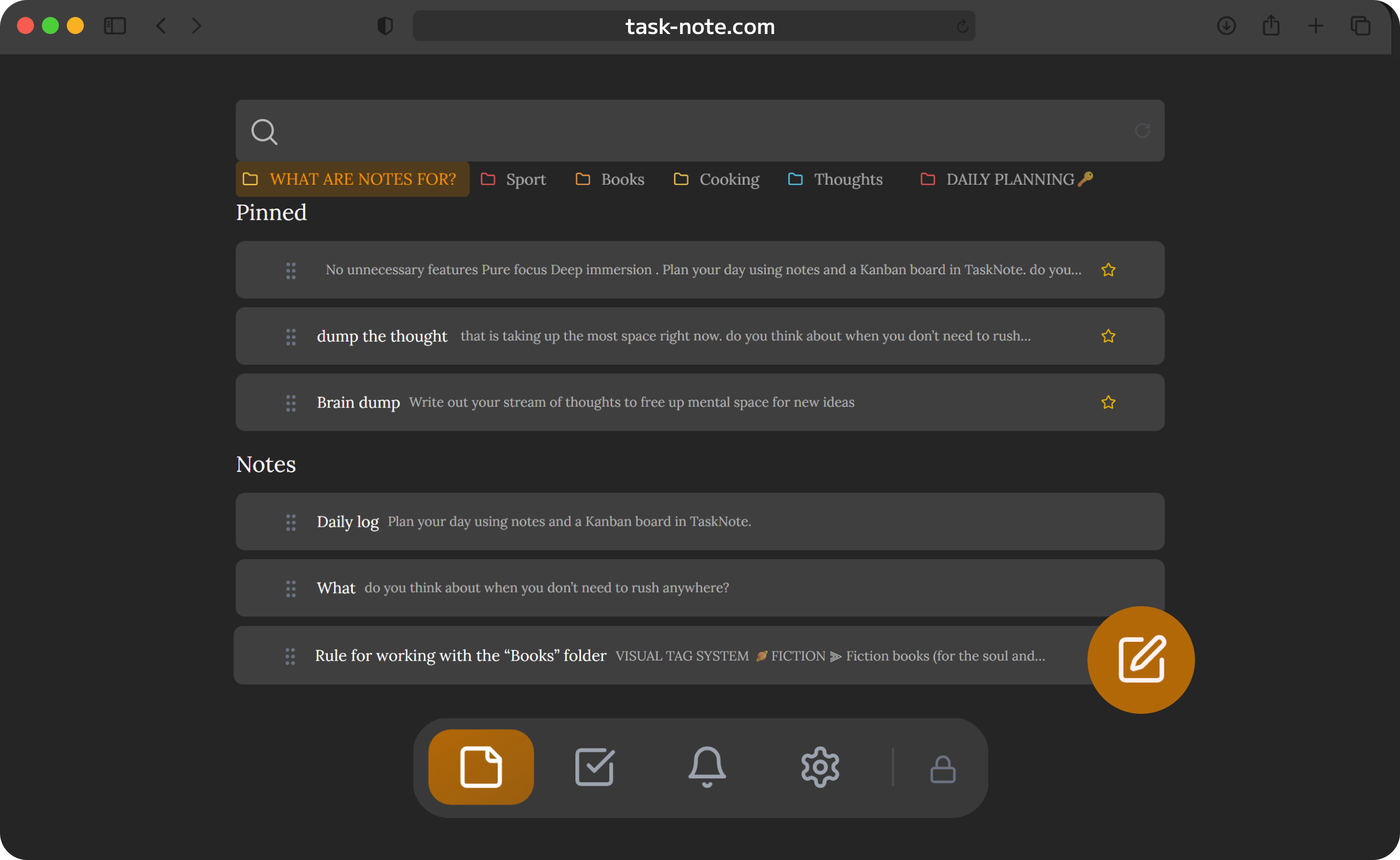Screen dimensions: 1400x860
Task: Click the refresh icon in the search bar
Action: tap(1142, 131)
